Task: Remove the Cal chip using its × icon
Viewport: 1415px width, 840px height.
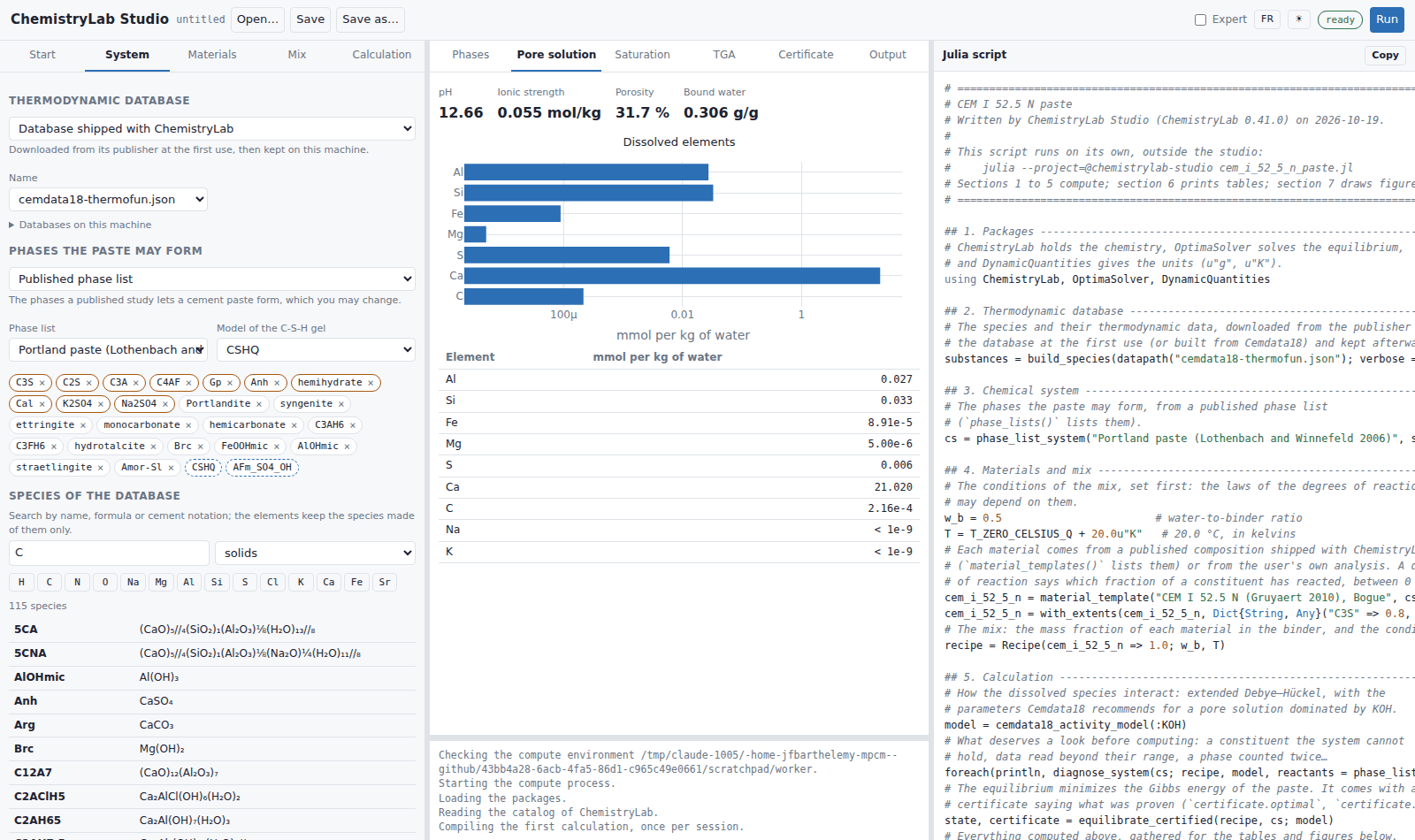Action: pyautogui.click(x=42, y=404)
